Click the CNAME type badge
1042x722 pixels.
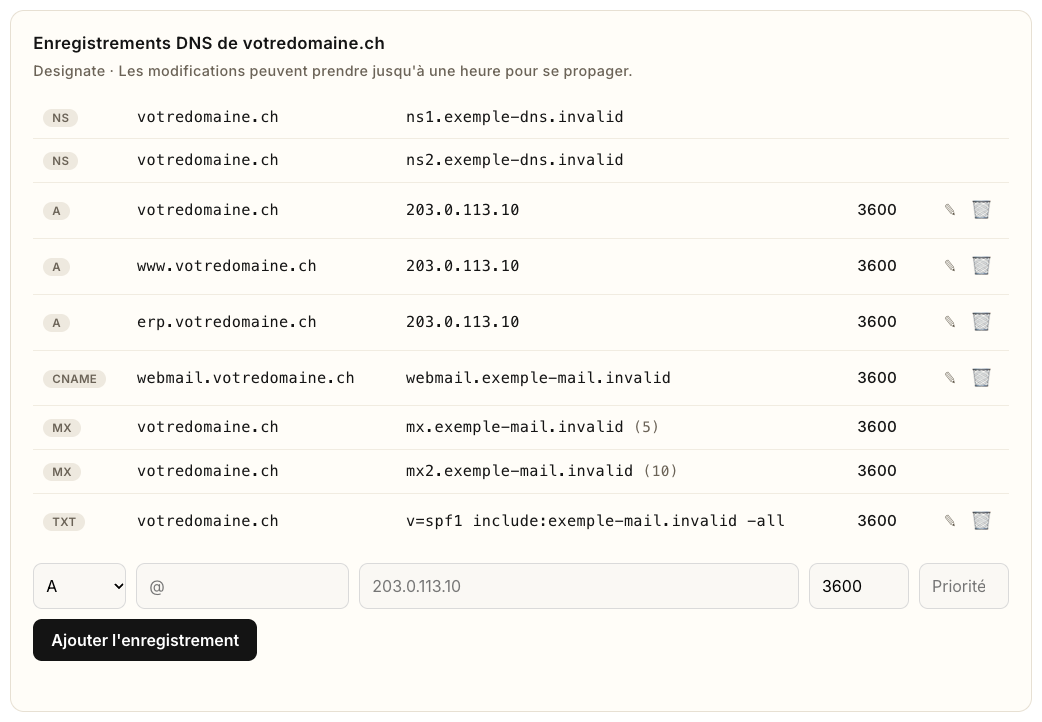pos(74,379)
